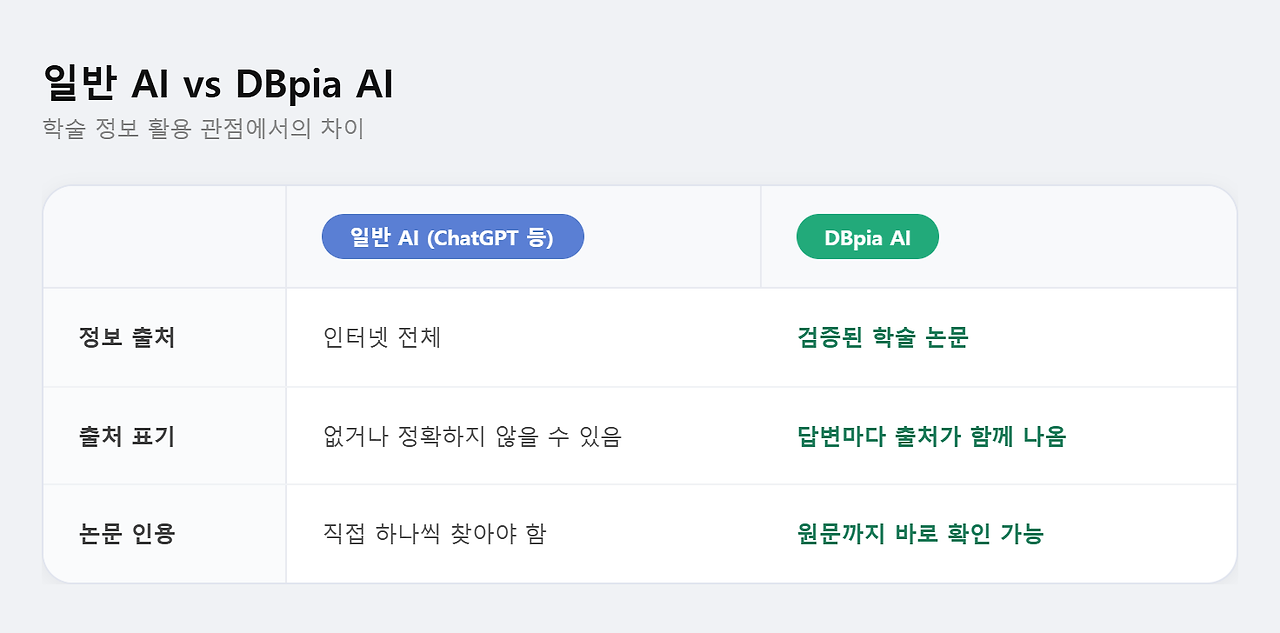Click the blue 일반 AI (ChatGPT 등) pill
Image resolution: width=1280 pixels, height=633 pixels.
tap(452, 237)
